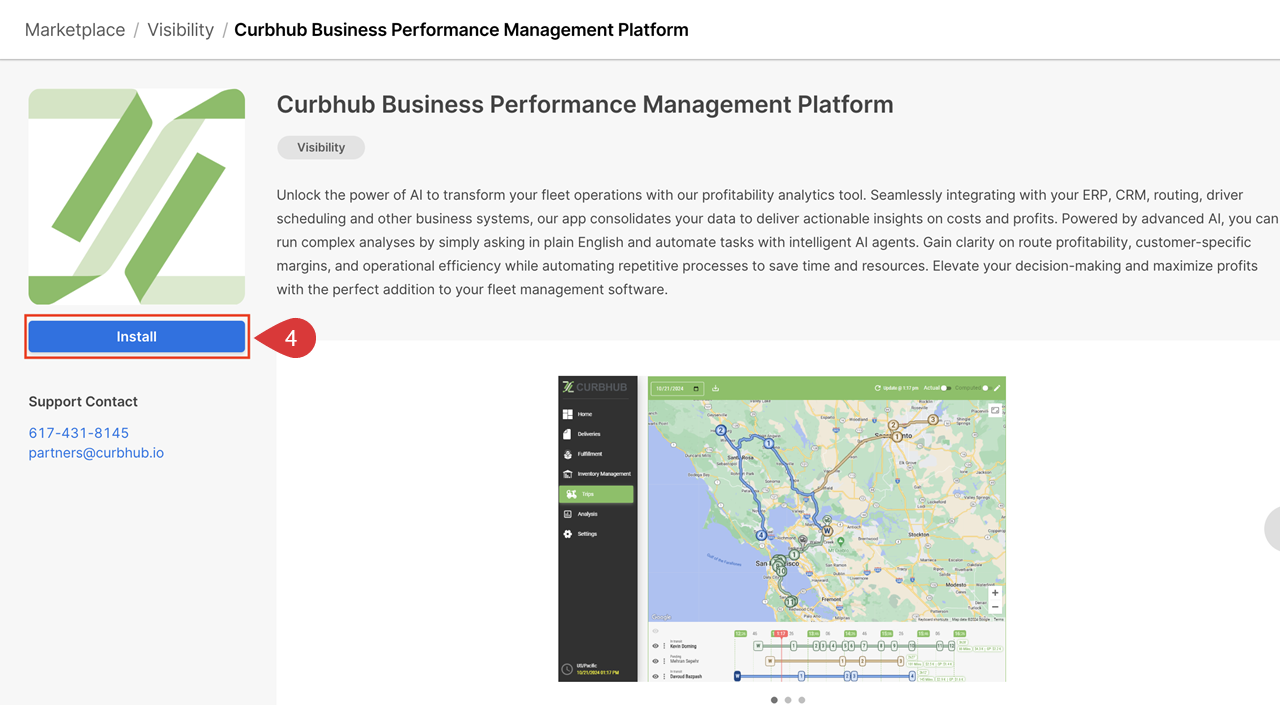Toggle eye icon for Davoud Bazpash
The image size is (1280, 705).
pyautogui.click(x=655, y=676)
